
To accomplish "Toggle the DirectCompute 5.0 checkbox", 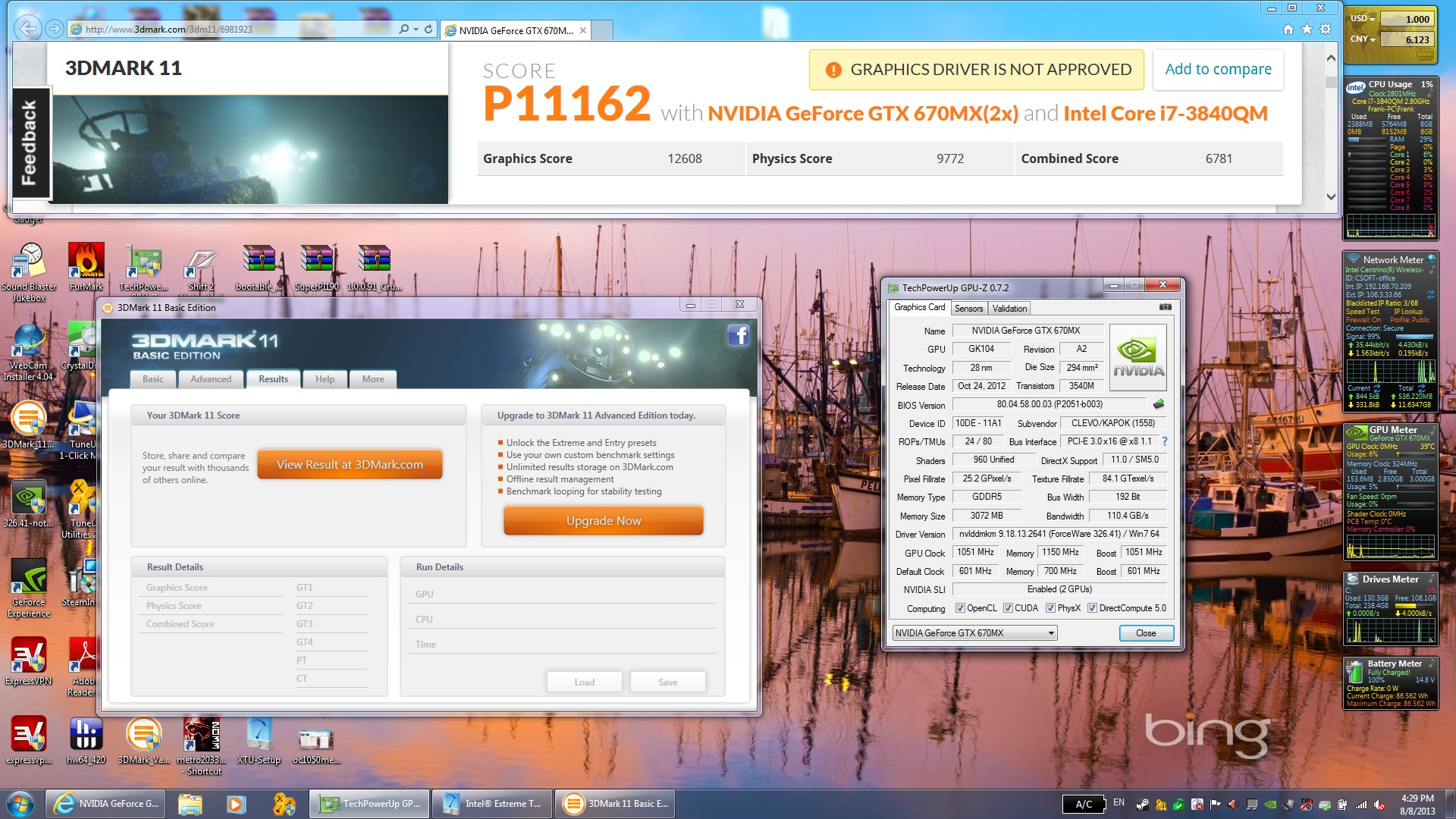I will click(x=1092, y=608).
